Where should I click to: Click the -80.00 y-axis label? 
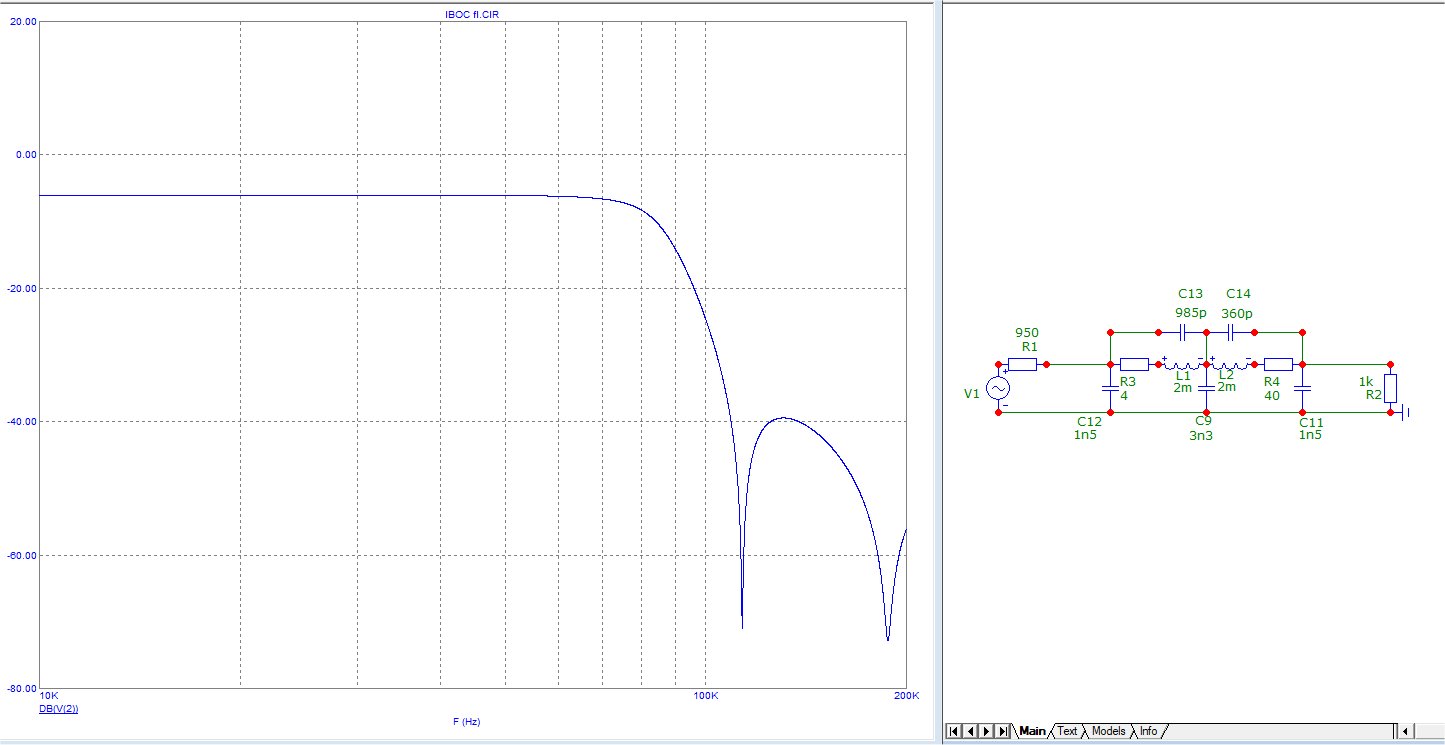pos(22,688)
